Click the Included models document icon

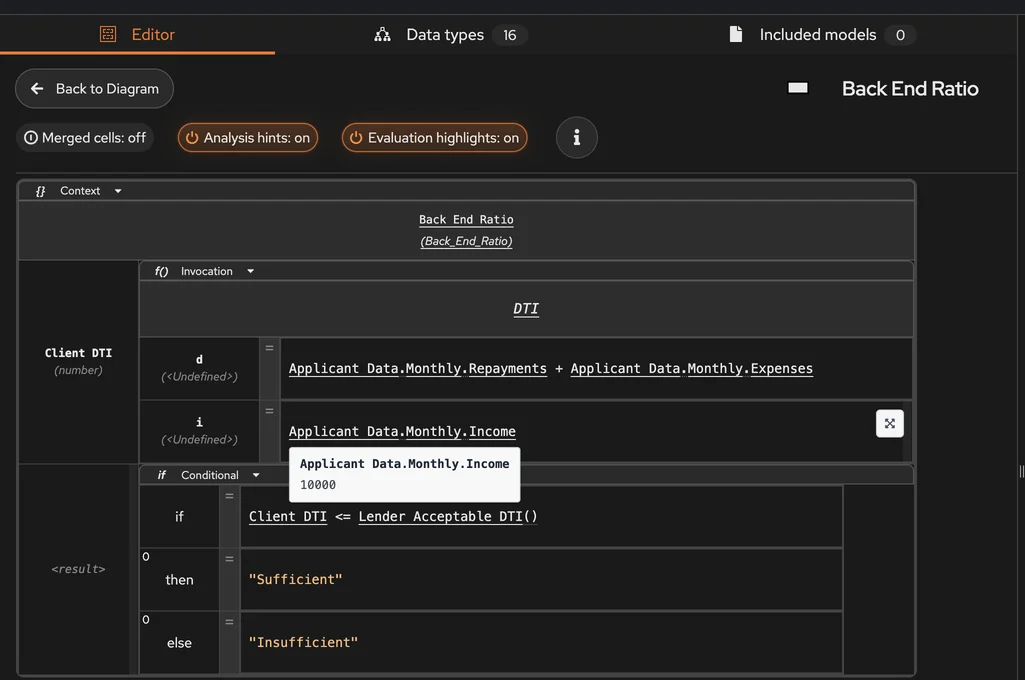(736, 34)
